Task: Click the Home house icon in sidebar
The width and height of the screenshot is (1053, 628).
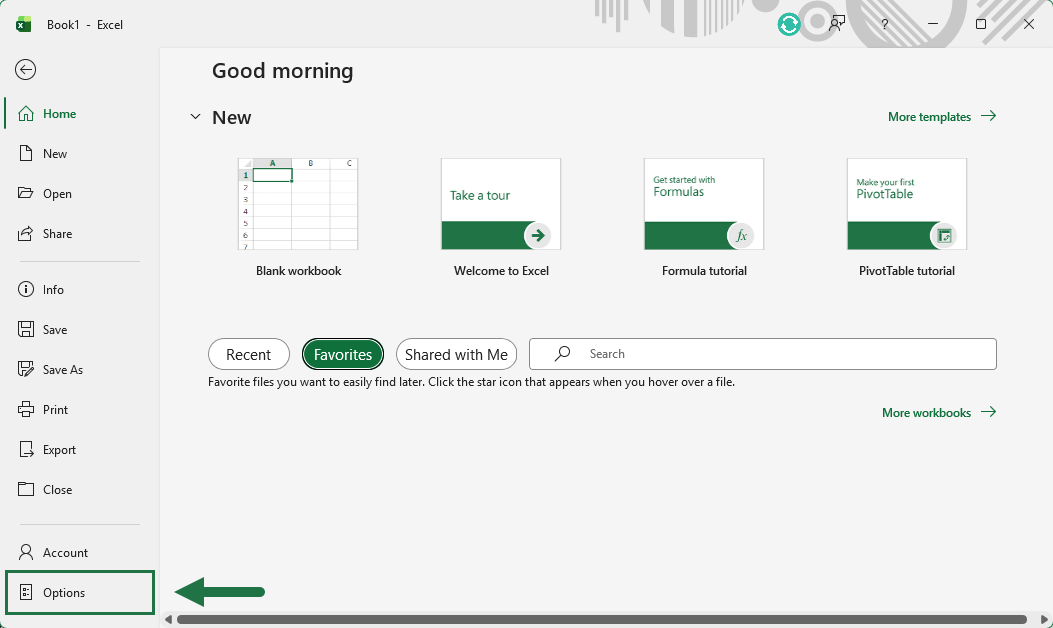Action: point(26,114)
